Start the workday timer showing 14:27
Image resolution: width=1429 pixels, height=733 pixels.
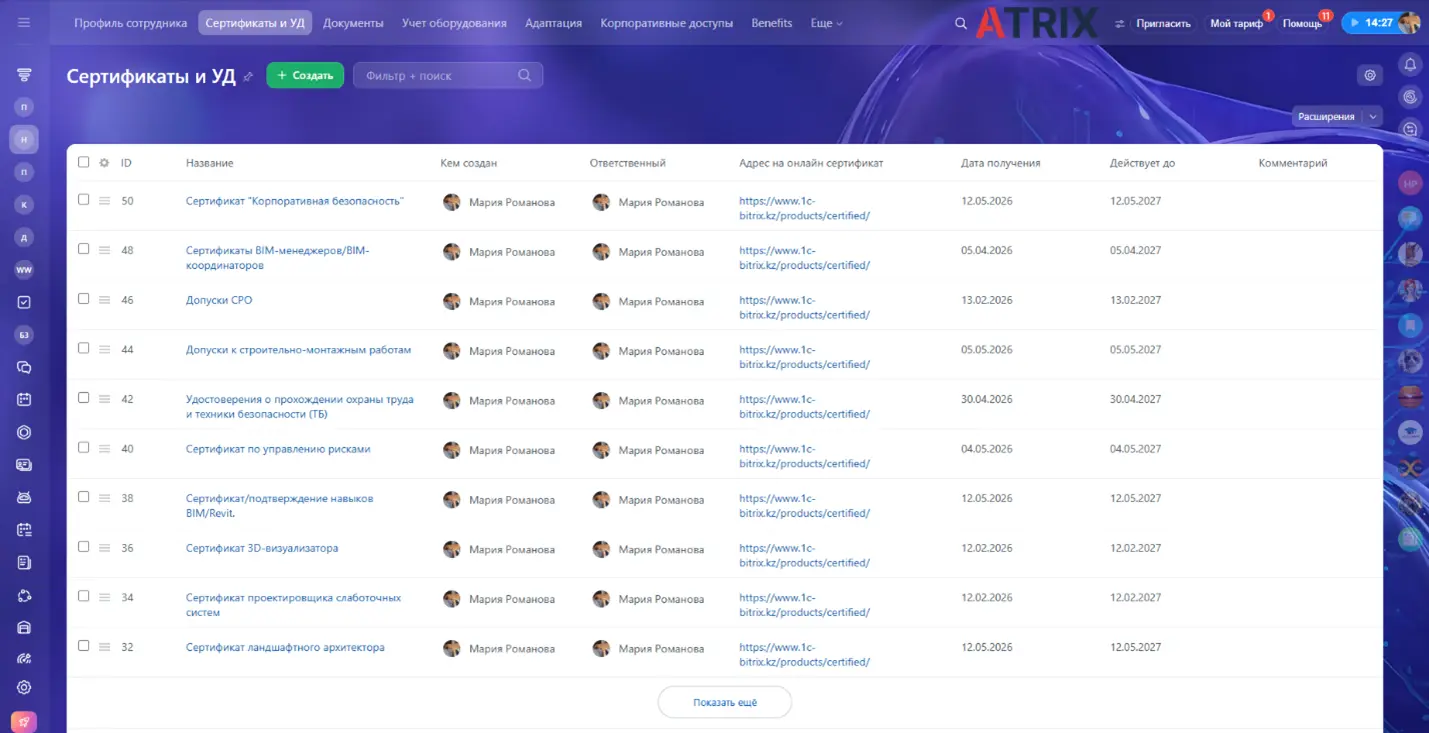1370,22
